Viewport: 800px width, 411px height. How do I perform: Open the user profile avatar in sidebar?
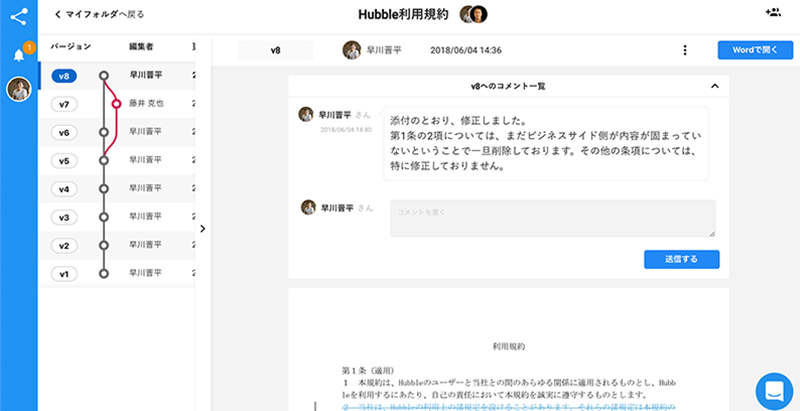(19, 89)
